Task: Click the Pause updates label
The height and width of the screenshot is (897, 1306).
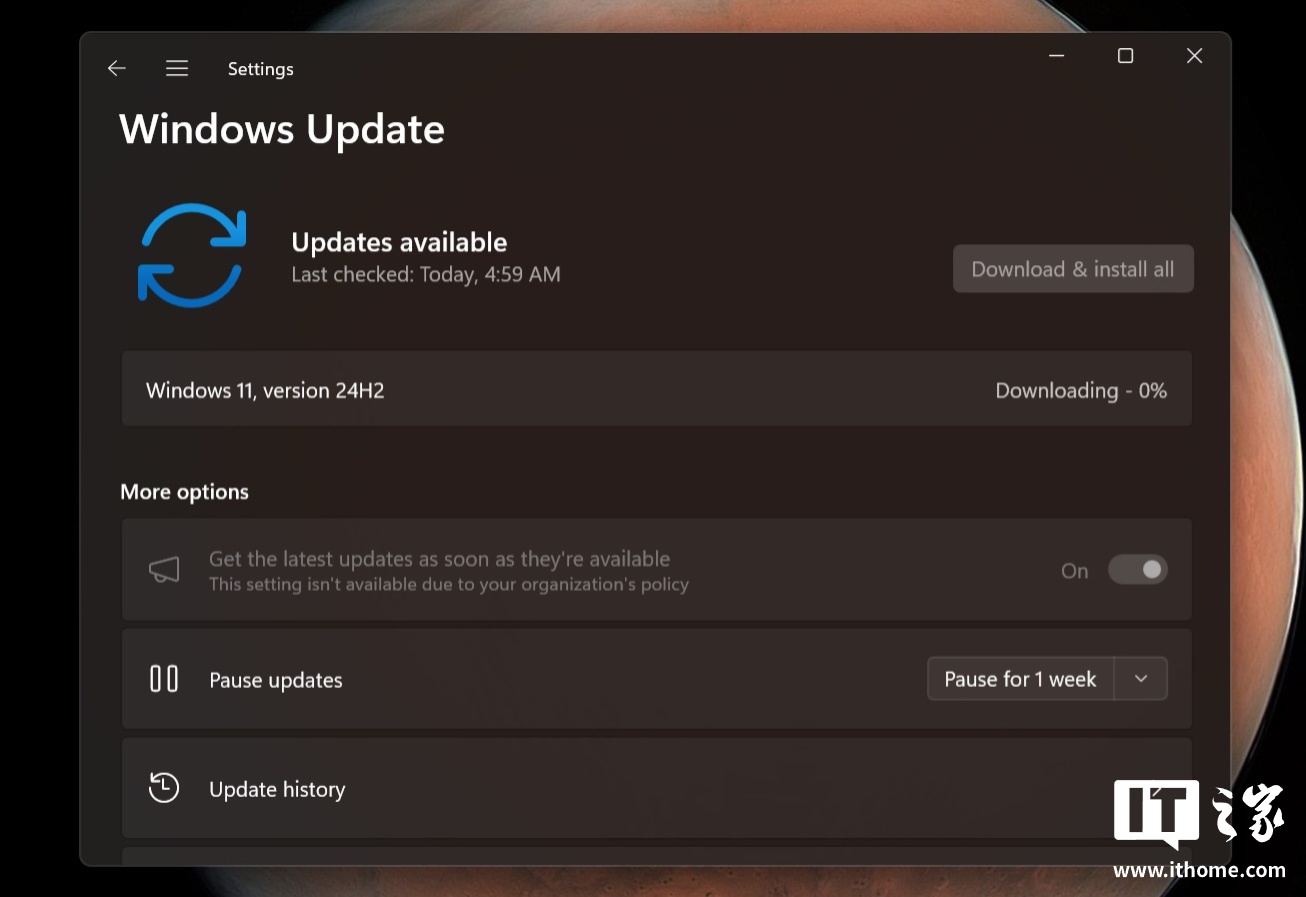Action: (276, 680)
